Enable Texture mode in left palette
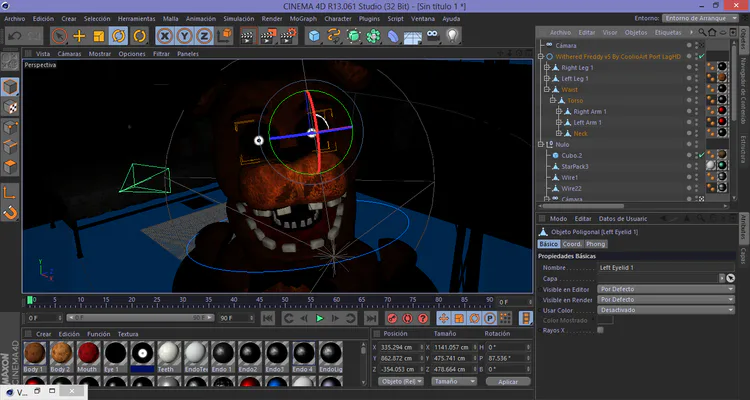750x400 pixels. [x=10, y=107]
